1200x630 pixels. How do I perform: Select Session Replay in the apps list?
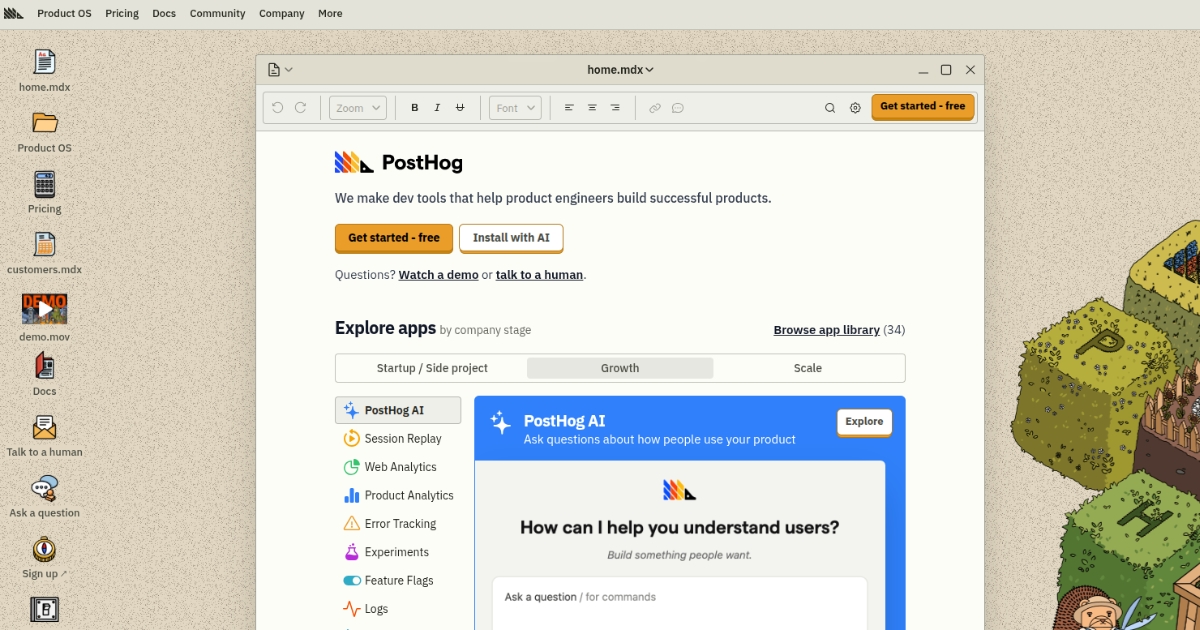(402, 439)
